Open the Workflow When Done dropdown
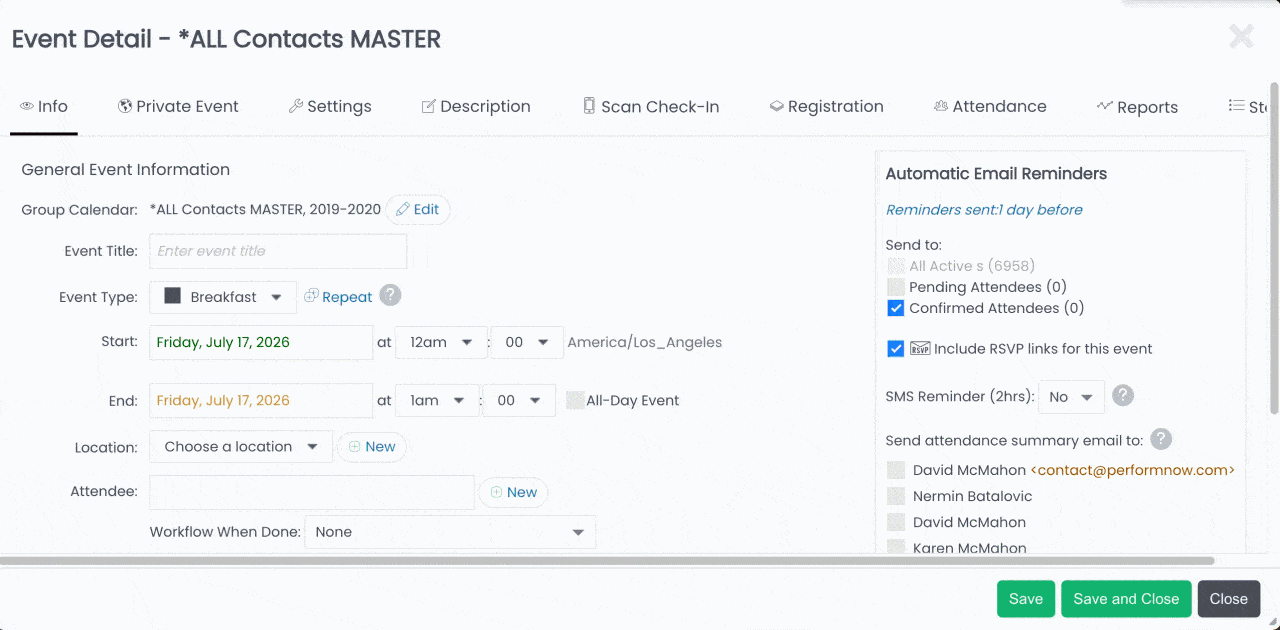 coord(450,532)
